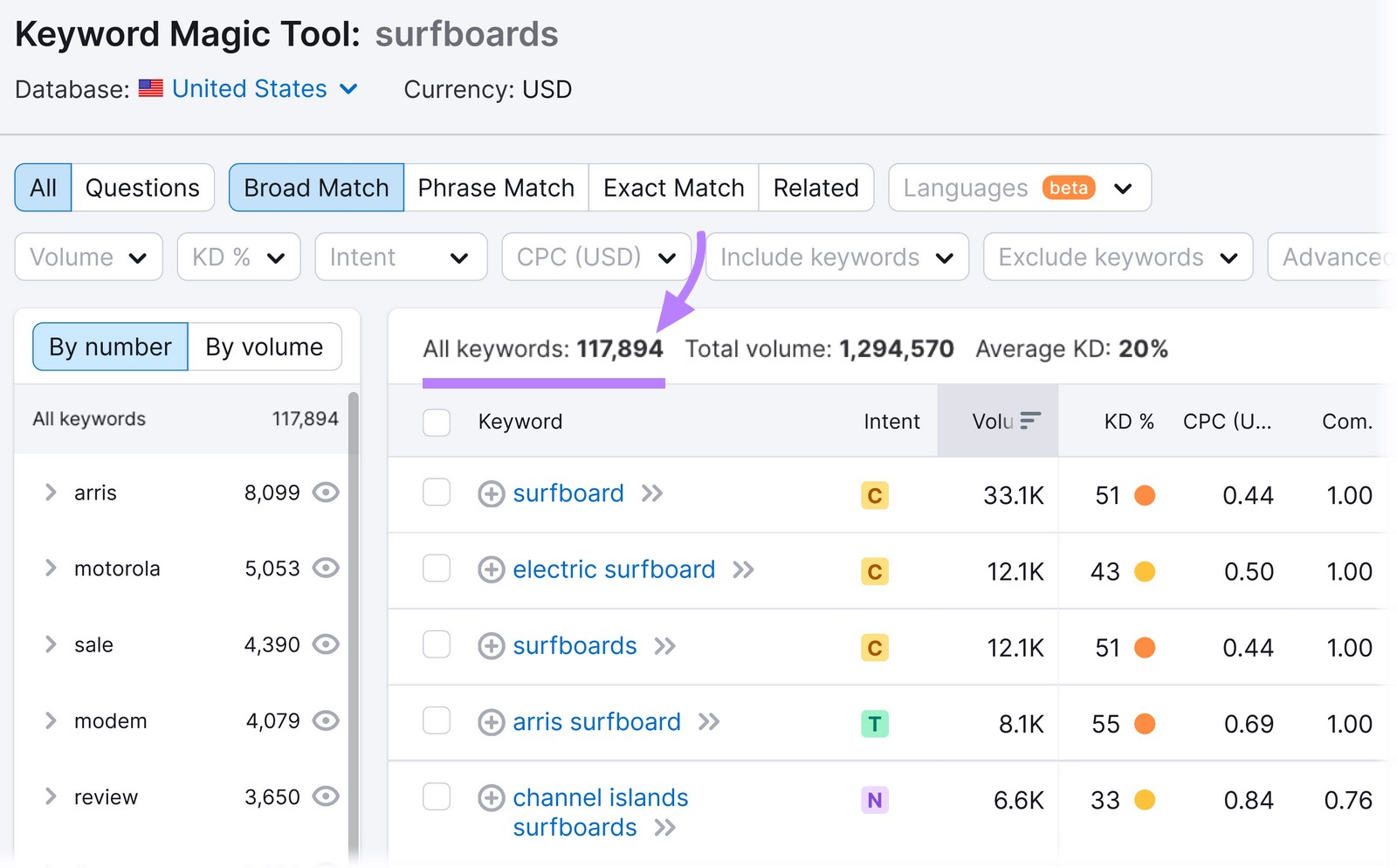Open the "surfboard" keyword link

568,493
